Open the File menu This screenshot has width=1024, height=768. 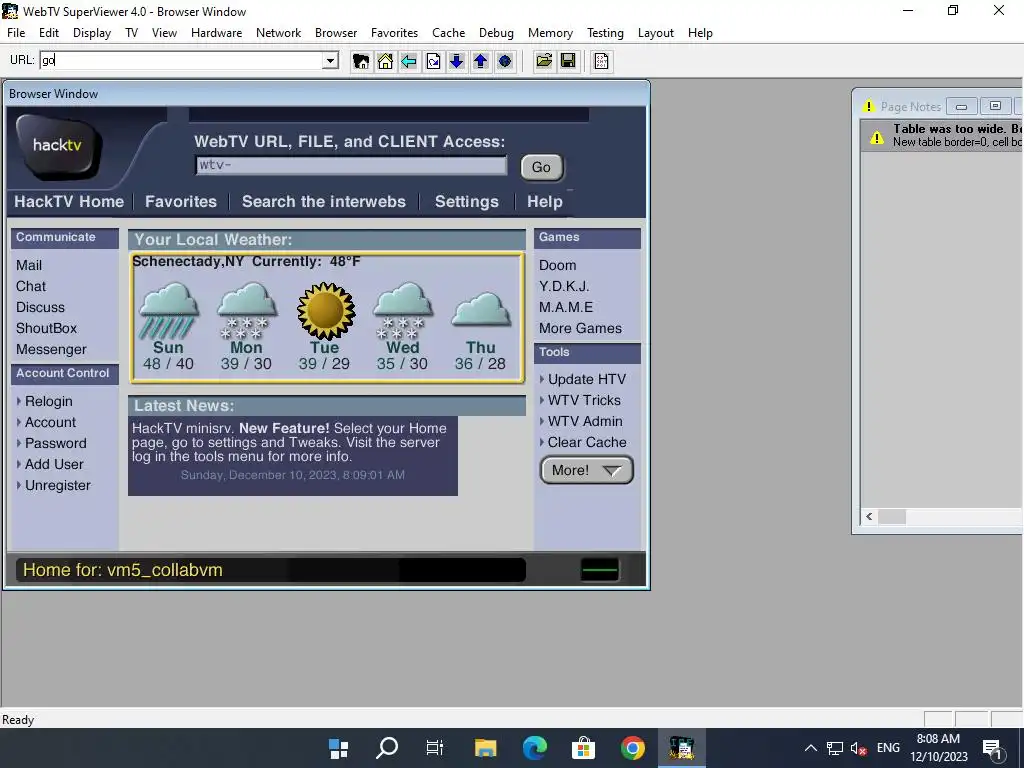[16, 33]
